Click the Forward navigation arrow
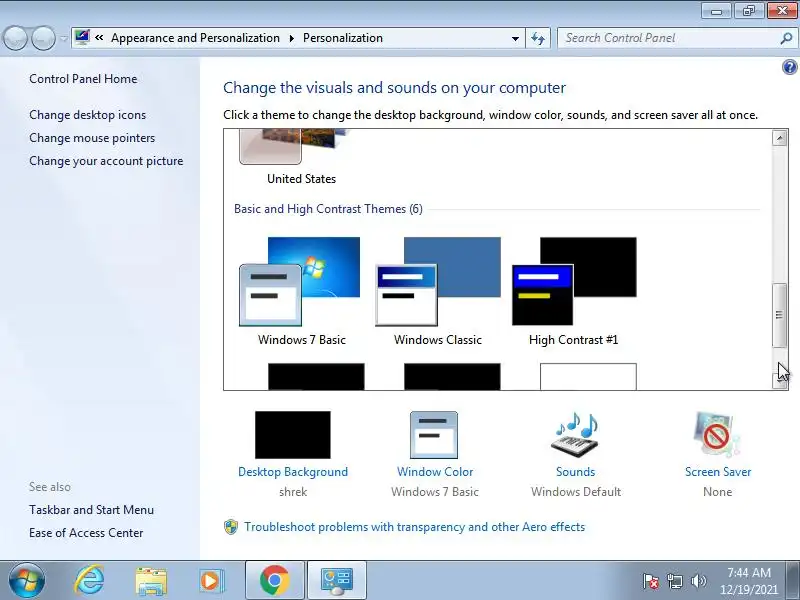Viewport: 800px width, 600px height. [43, 38]
